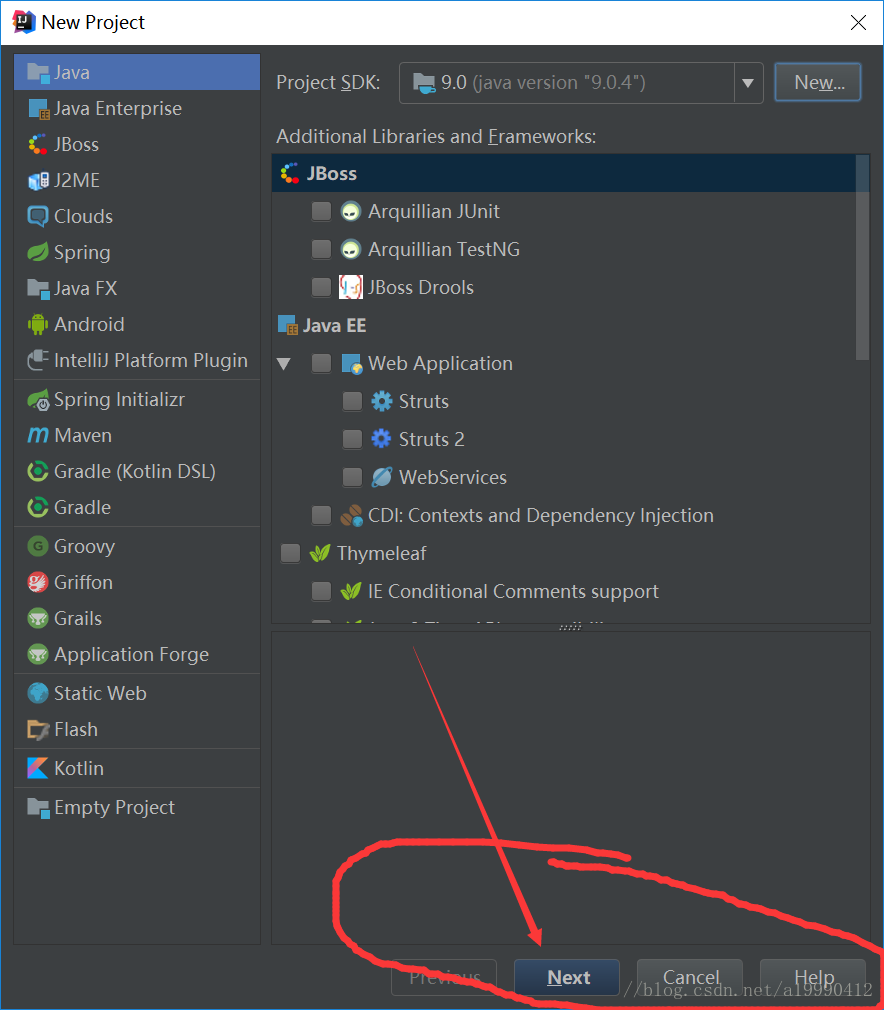The height and width of the screenshot is (1010, 884).
Task: Select the Android project type
Action: pos(137,325)
